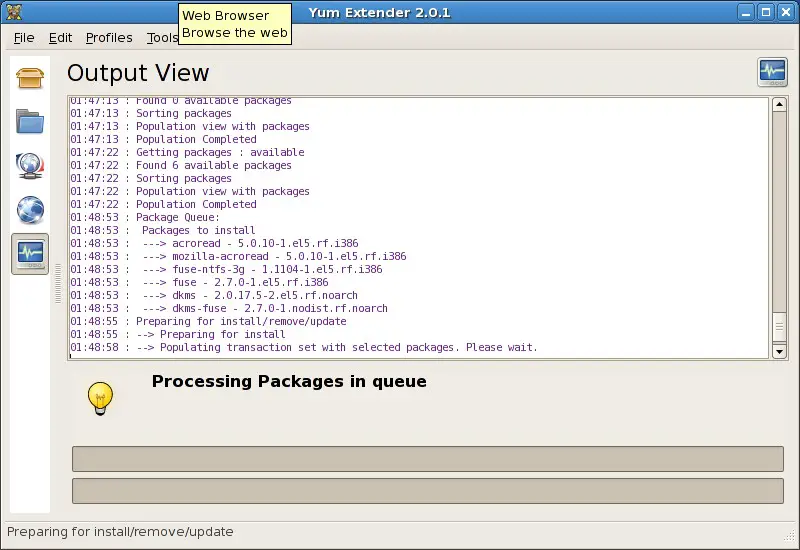Viewport: 800px width, 550px height.
Task: Click the output log scrollbar down arrow
Action: (779, 351)
